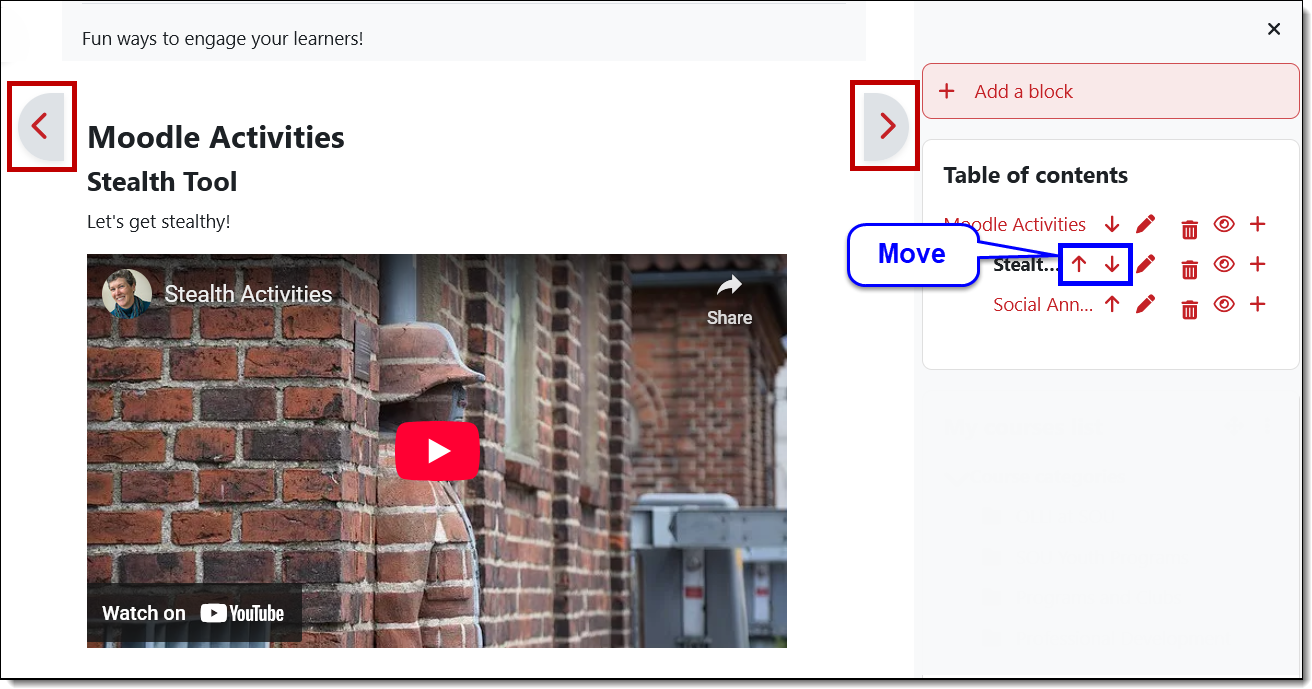This screenshot has width=1312, height=689.
Task: Hide the Moodle Activities chapter
Action: coord(1224,224)
